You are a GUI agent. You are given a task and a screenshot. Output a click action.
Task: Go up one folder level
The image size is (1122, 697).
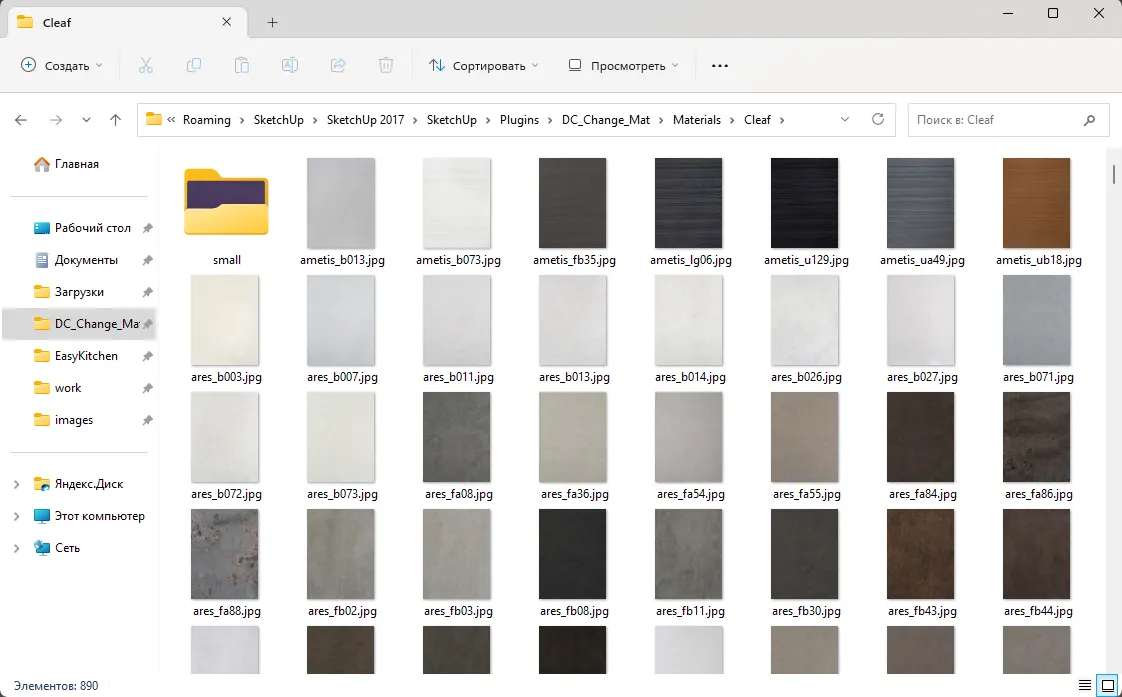115,120
